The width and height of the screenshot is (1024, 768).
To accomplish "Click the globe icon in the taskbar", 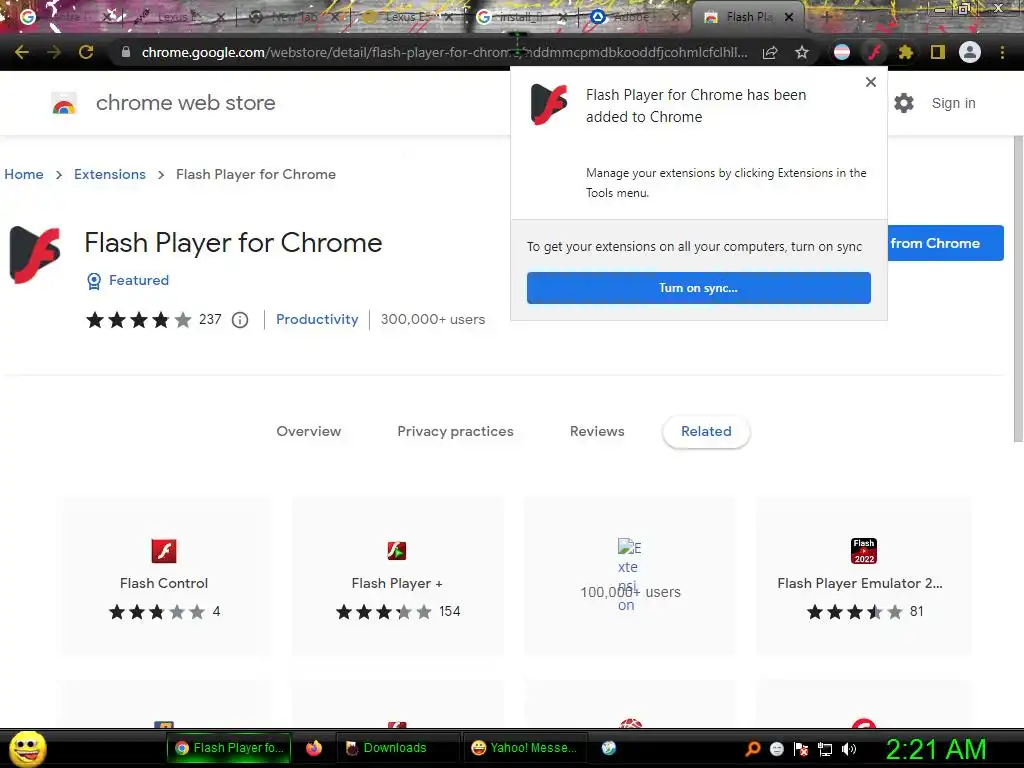I will 609,748.
